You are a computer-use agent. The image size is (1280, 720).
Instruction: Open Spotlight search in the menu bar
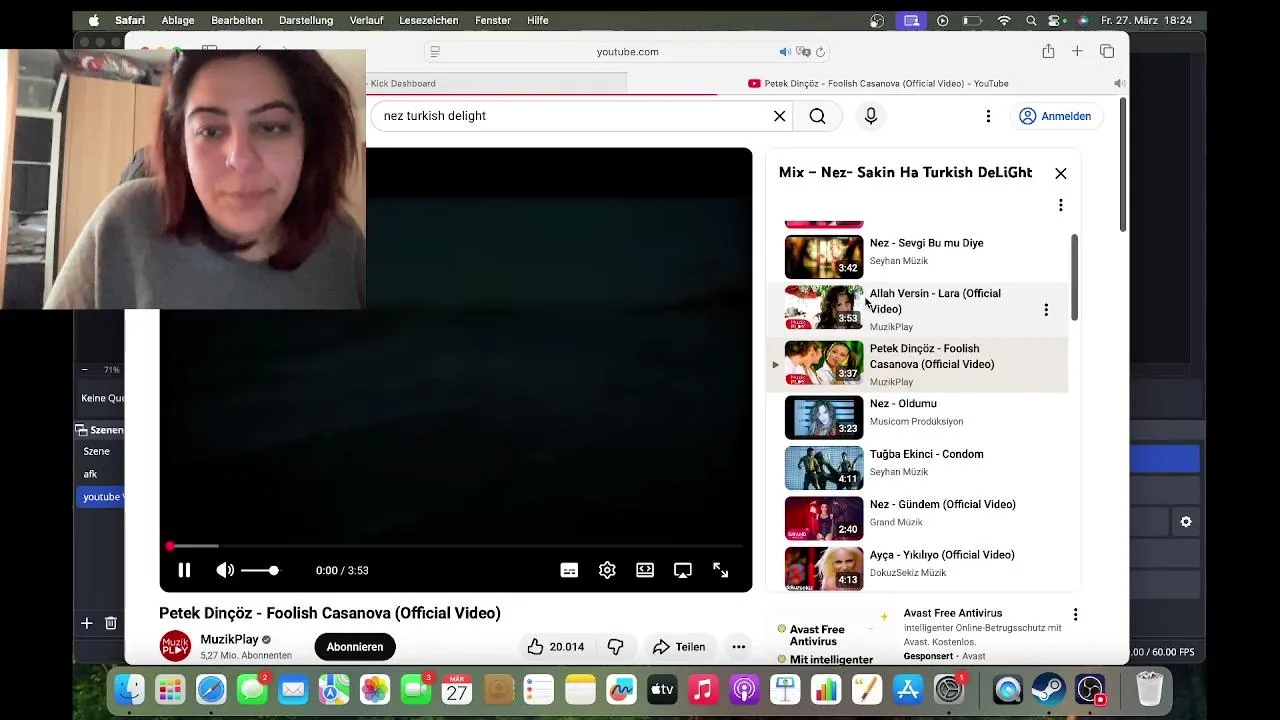tap(1031, 20)
